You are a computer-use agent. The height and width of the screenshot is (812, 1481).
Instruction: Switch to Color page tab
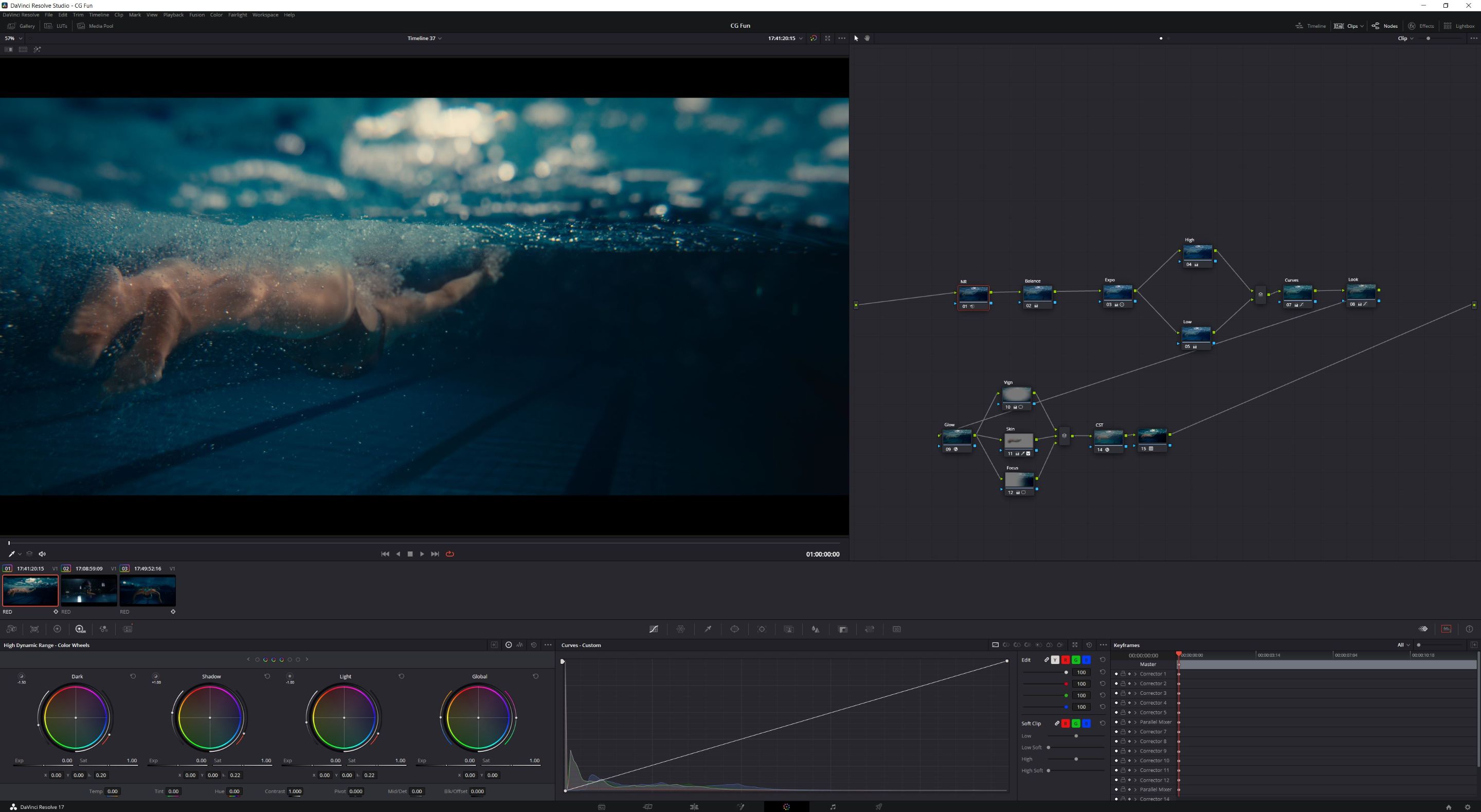(786, 807)
